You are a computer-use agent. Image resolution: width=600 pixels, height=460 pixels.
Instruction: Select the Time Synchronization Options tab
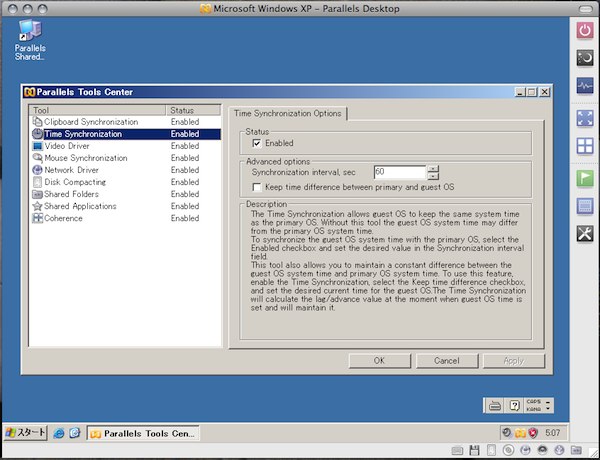click(288, 114)
